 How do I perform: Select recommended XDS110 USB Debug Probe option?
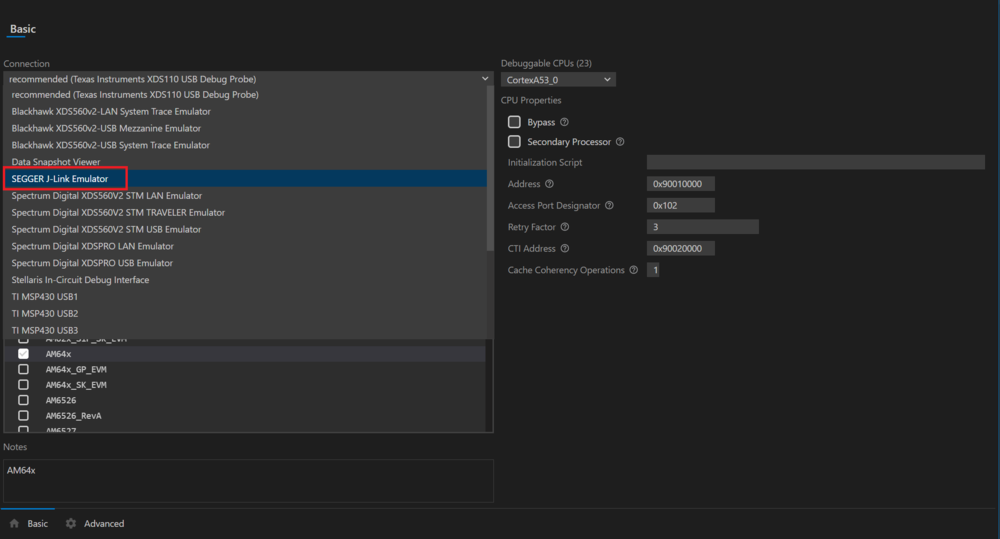point(245,94)
